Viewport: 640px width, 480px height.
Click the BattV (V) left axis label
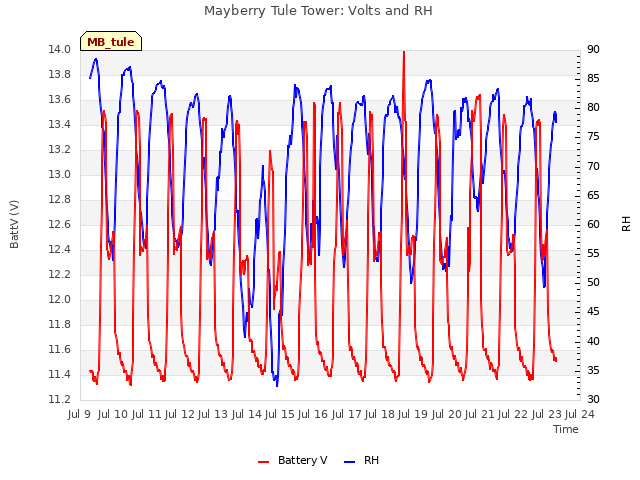14,224
